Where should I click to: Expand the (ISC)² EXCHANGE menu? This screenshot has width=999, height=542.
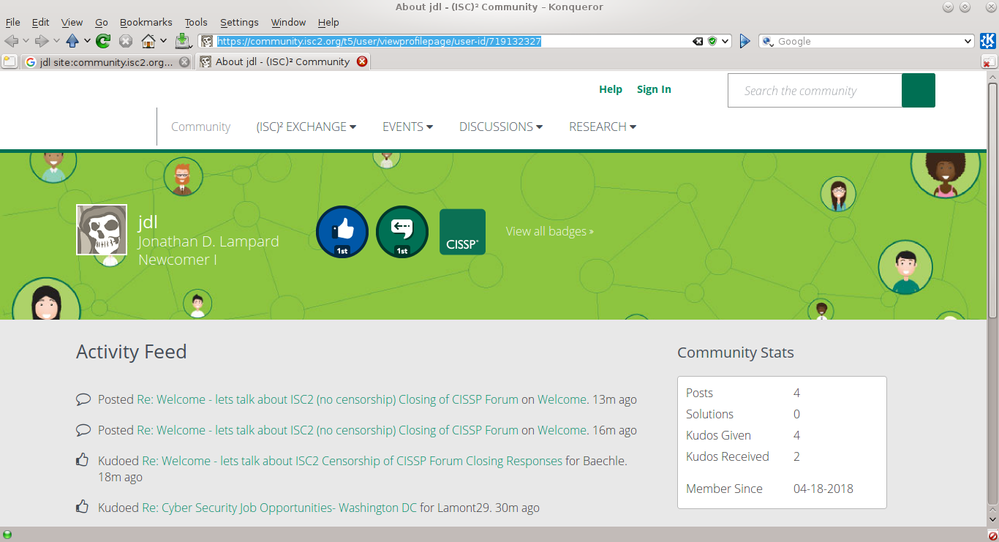coord(306,127)
